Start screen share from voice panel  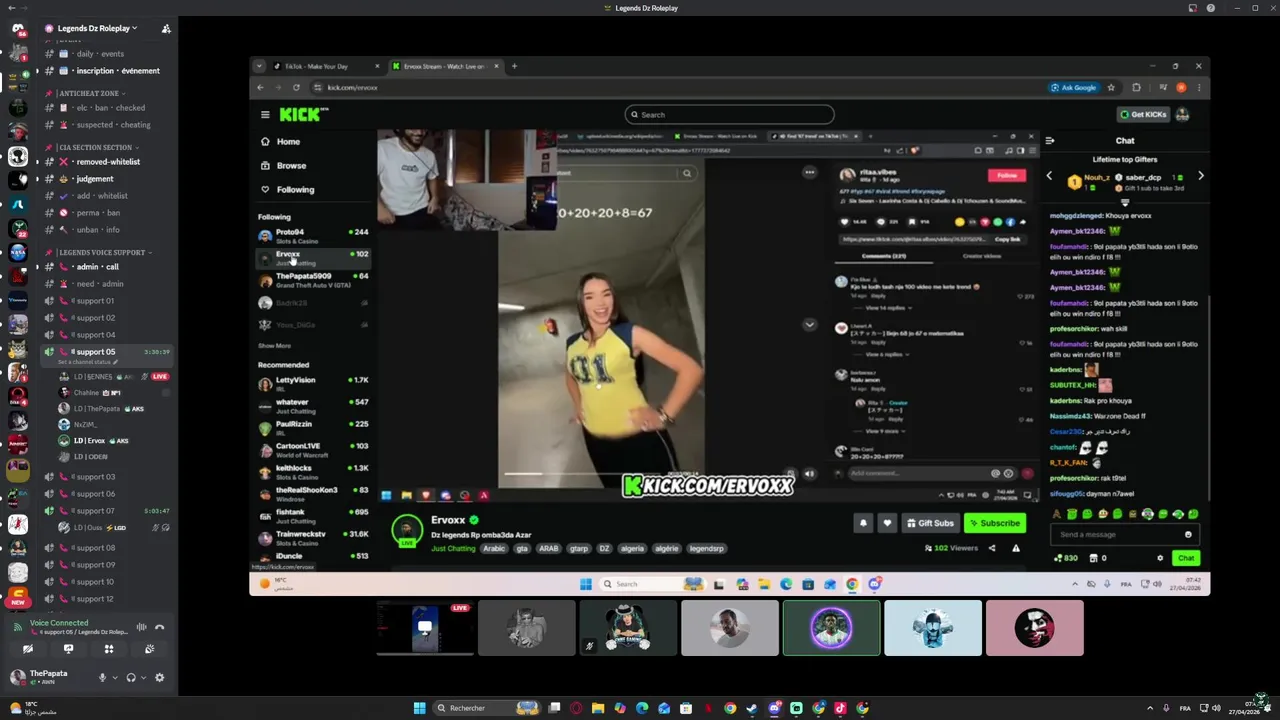[68, 649]
